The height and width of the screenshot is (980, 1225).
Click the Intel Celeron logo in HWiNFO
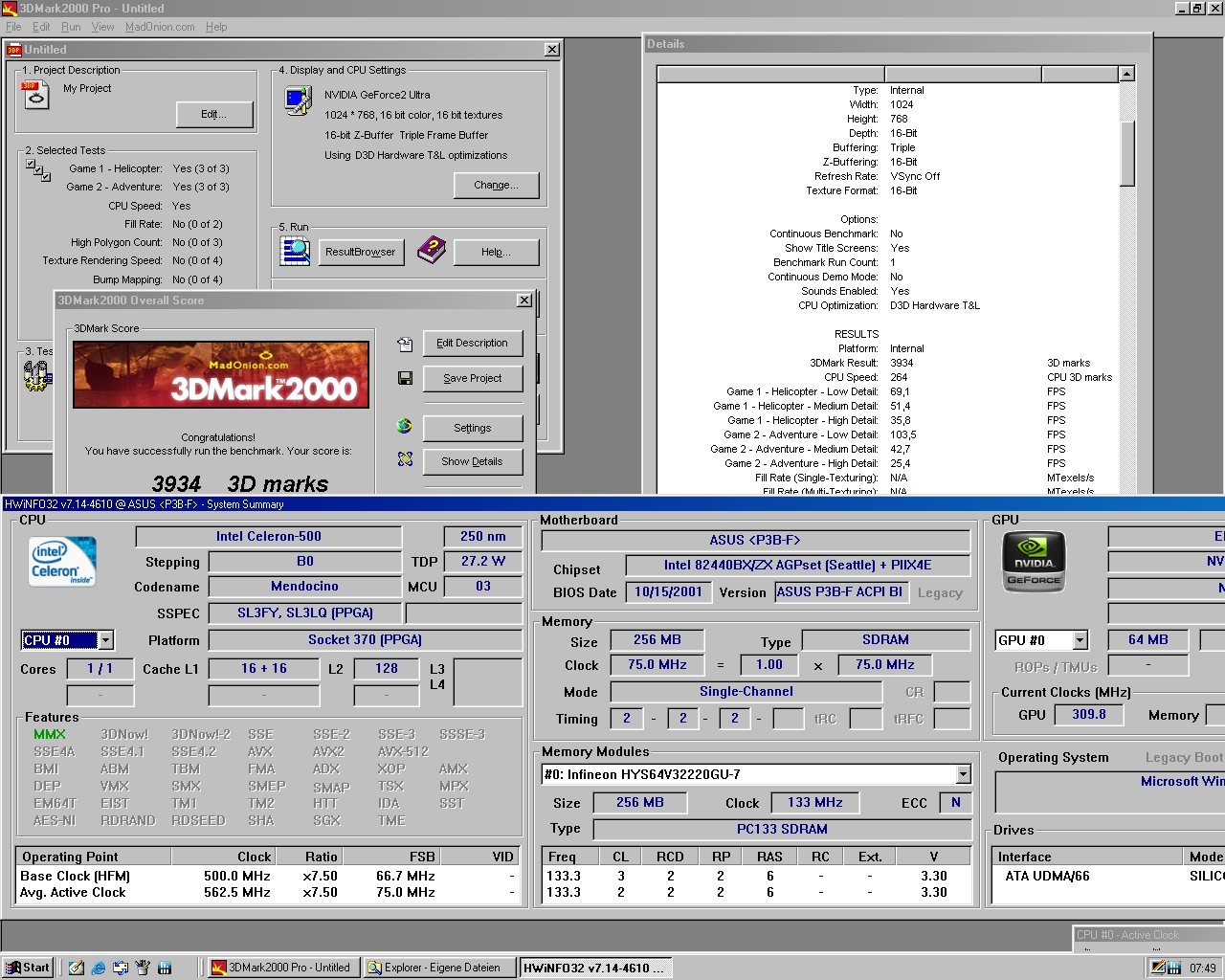tap(63, 561)
